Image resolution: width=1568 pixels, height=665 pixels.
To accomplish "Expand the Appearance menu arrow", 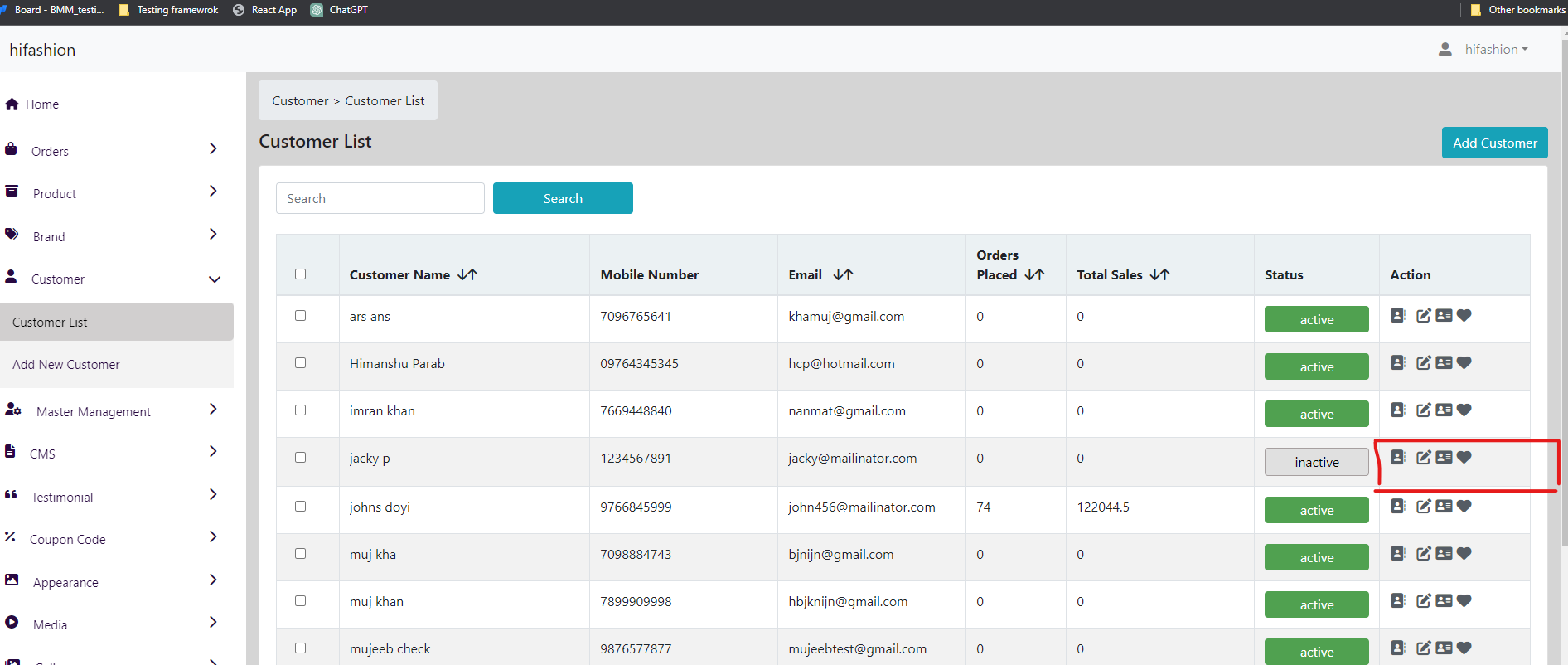I will tap(213, 580).
